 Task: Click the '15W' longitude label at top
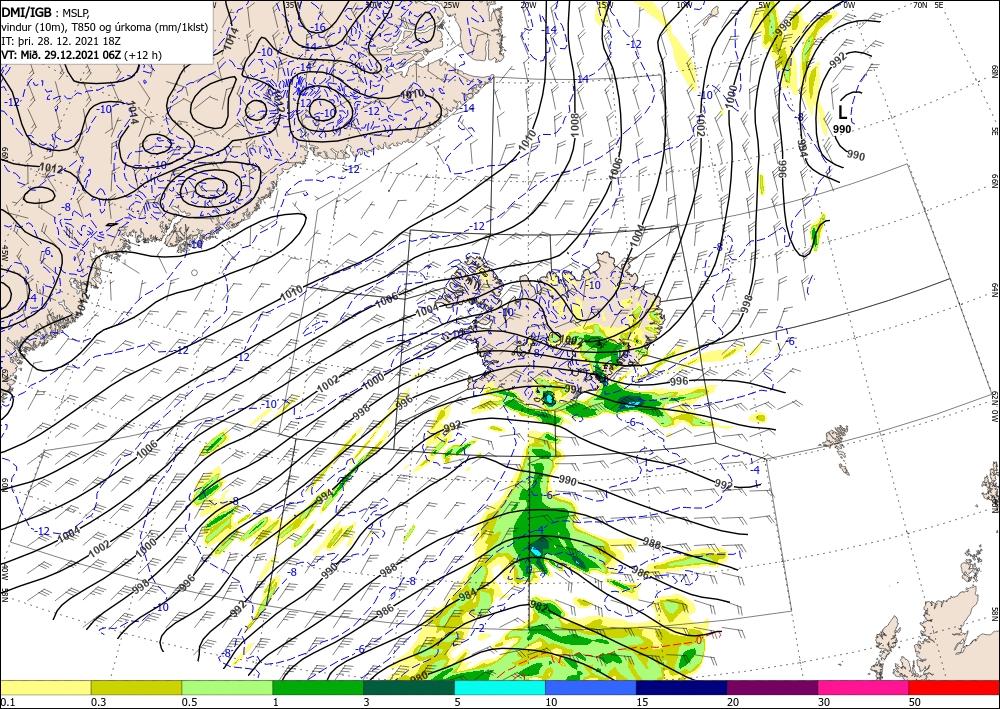[x=605, y=5]
